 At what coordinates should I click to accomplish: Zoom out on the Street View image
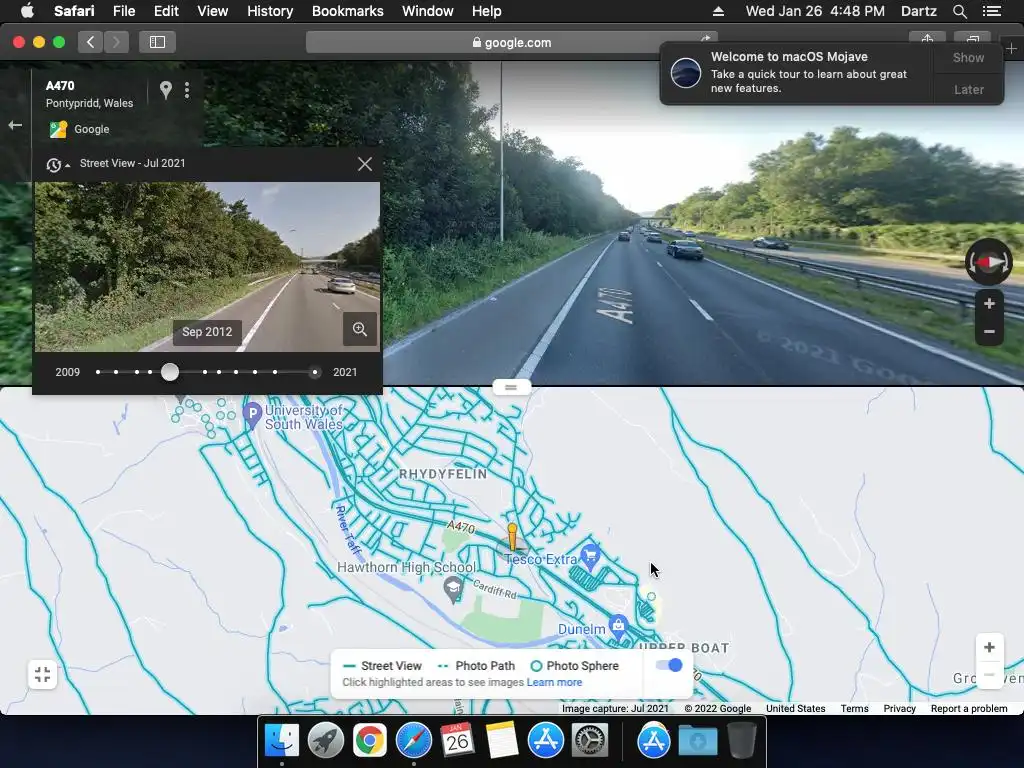point(989,332)
